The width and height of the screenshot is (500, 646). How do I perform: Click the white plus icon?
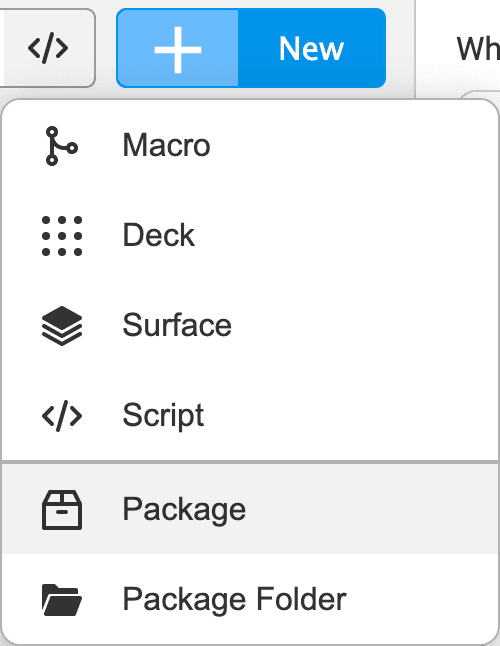click(178, 49)
